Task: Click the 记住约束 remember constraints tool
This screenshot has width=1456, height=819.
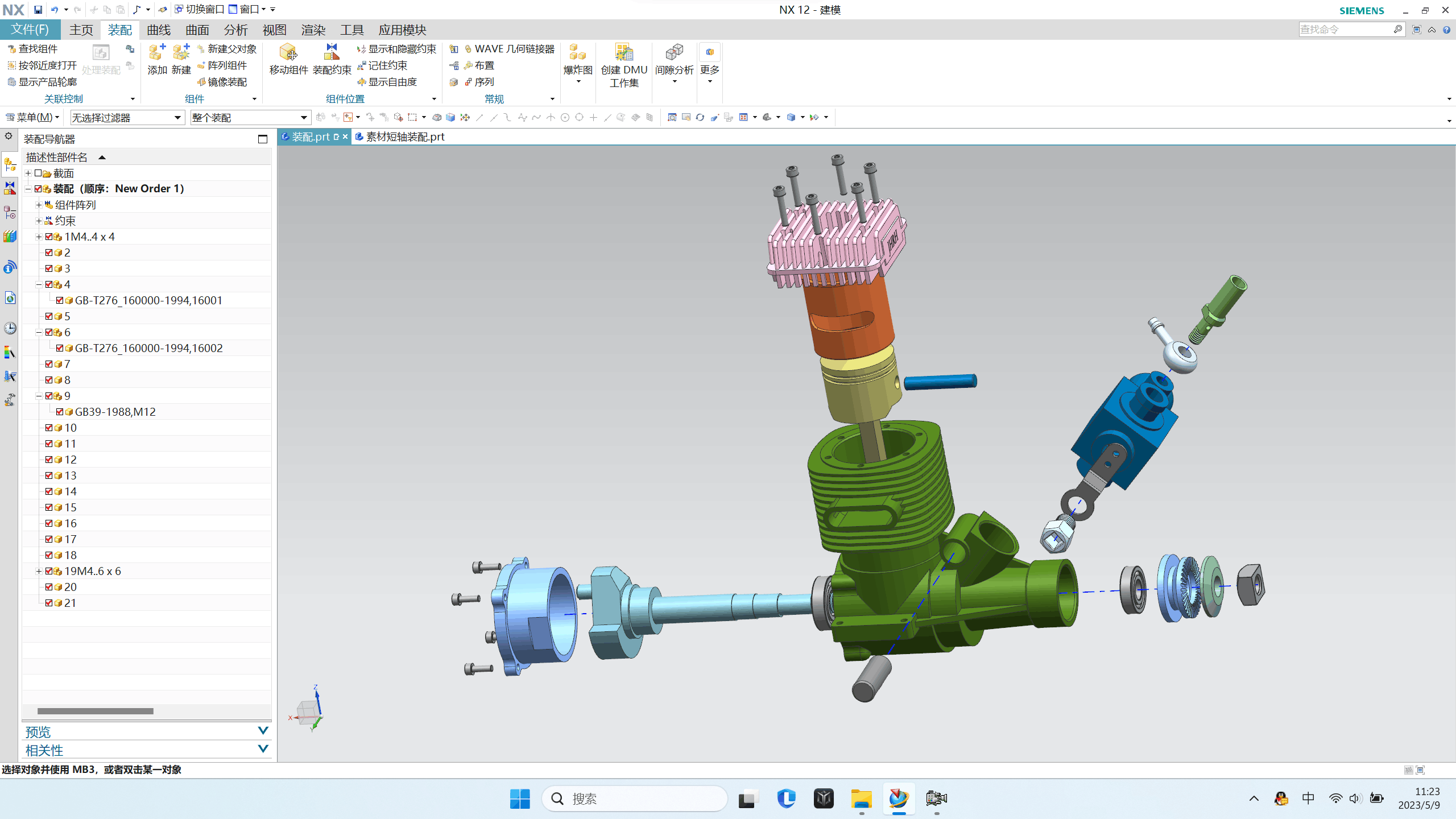Action: pyautogui.click(x=382, y=65)
